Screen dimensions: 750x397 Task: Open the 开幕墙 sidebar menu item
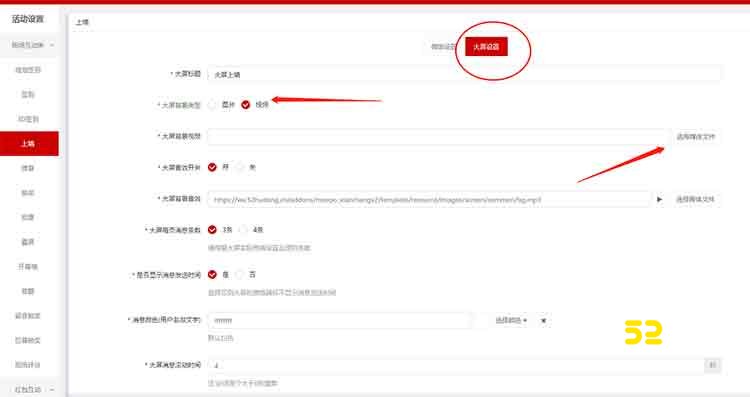pos(29,266)
